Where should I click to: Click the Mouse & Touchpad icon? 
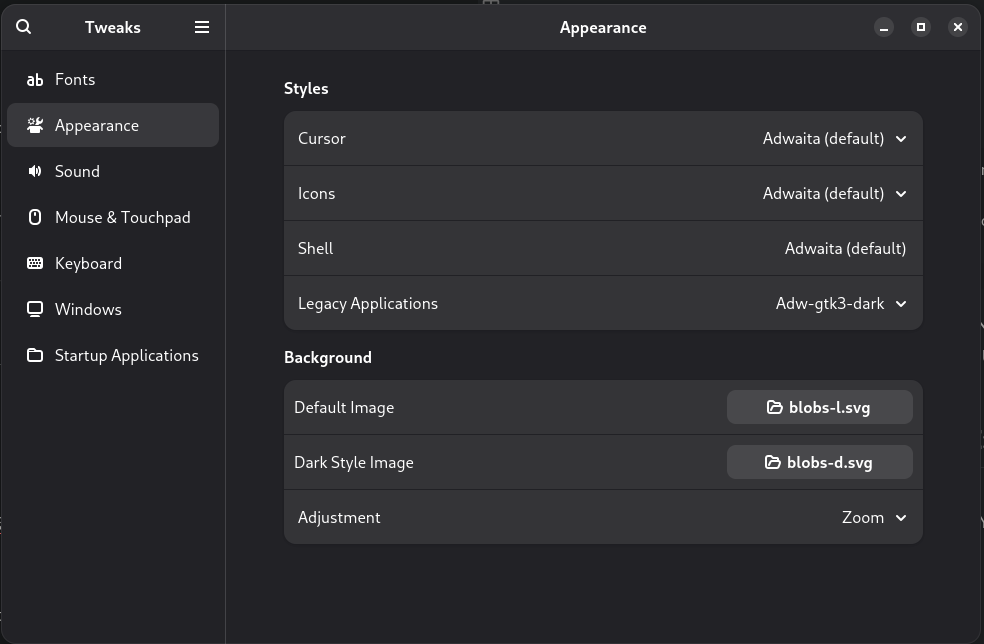pyautogui.click(x=35, y=217)
